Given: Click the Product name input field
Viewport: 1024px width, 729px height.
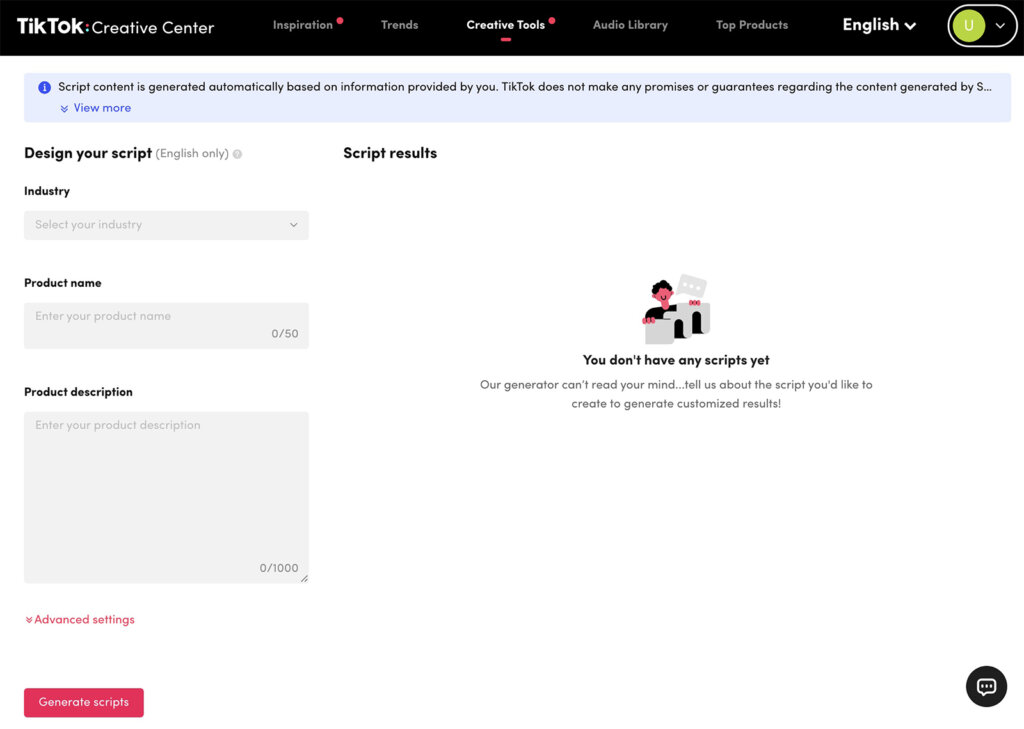Looking at the screenshot, I should click(x=166, y=325).
